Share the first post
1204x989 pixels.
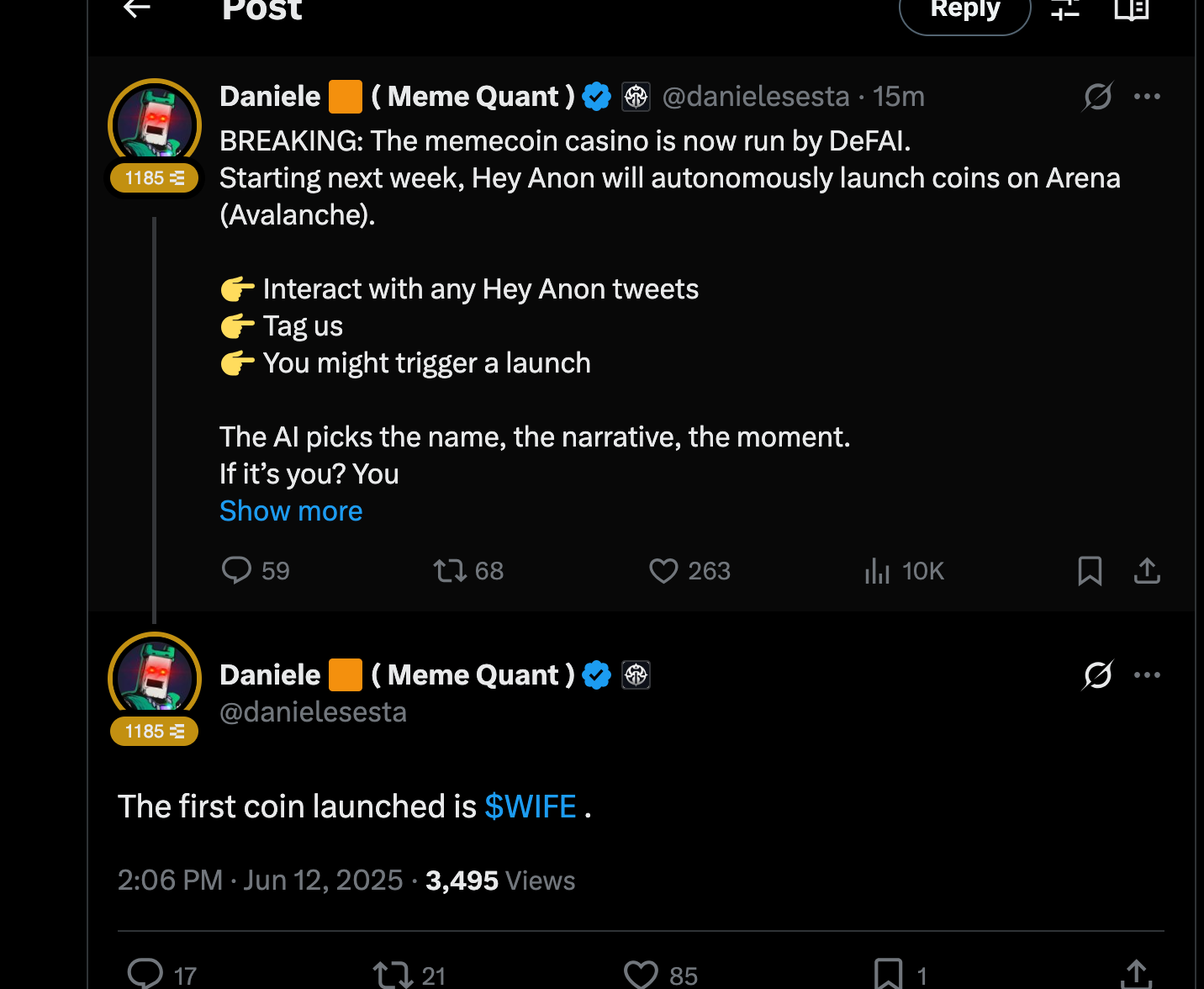coord(1147,571)
